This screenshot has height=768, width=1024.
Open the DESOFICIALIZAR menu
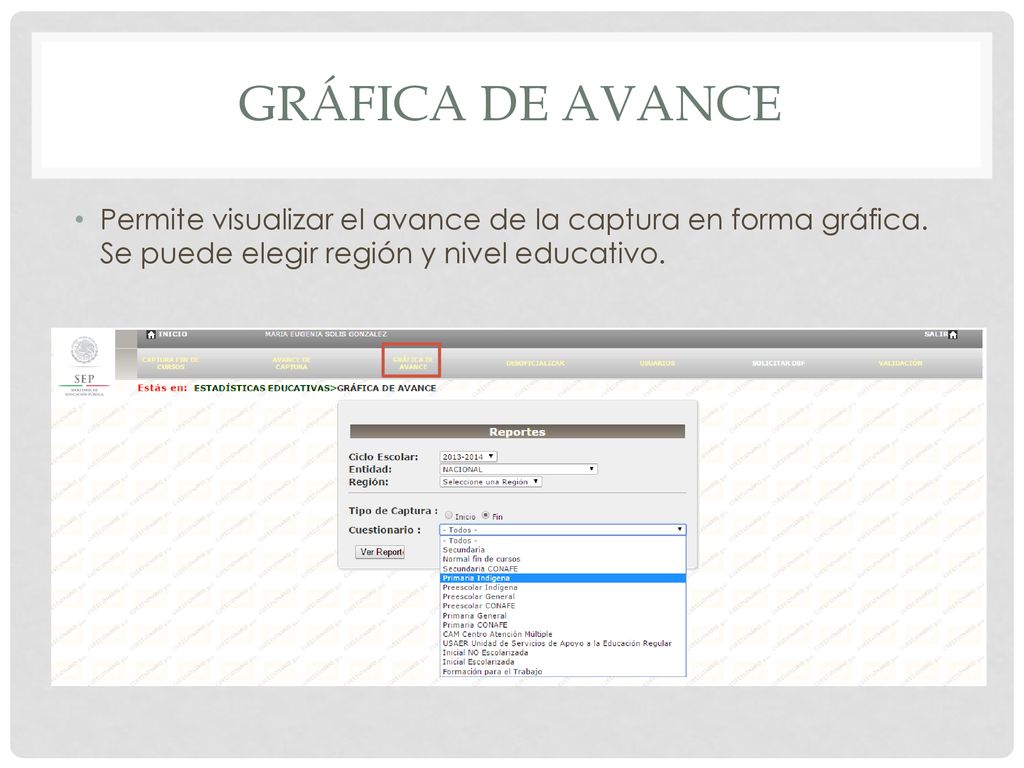pyautogui.click(x=535, y=363)
